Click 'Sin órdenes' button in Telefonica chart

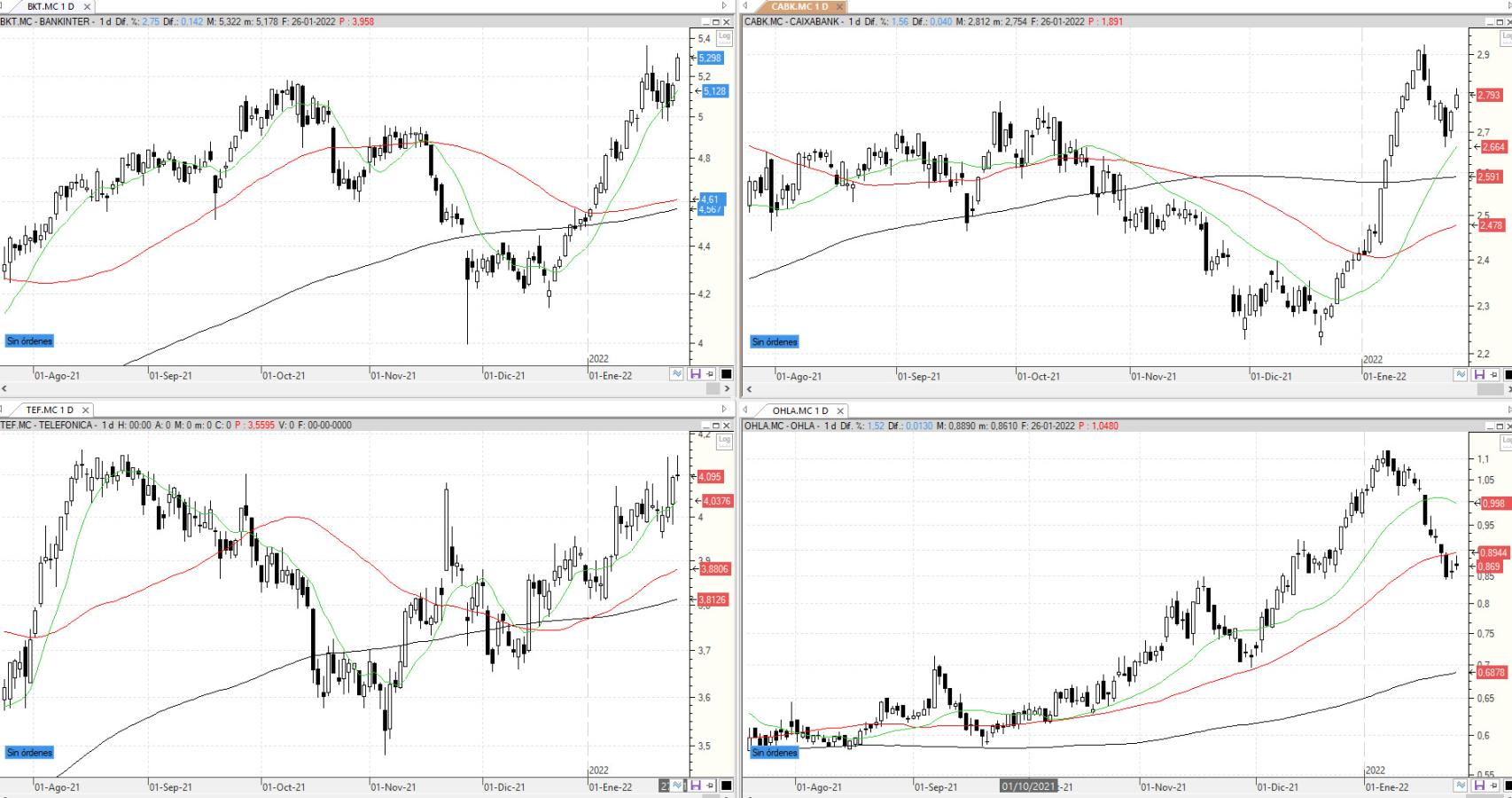(29, 753)
